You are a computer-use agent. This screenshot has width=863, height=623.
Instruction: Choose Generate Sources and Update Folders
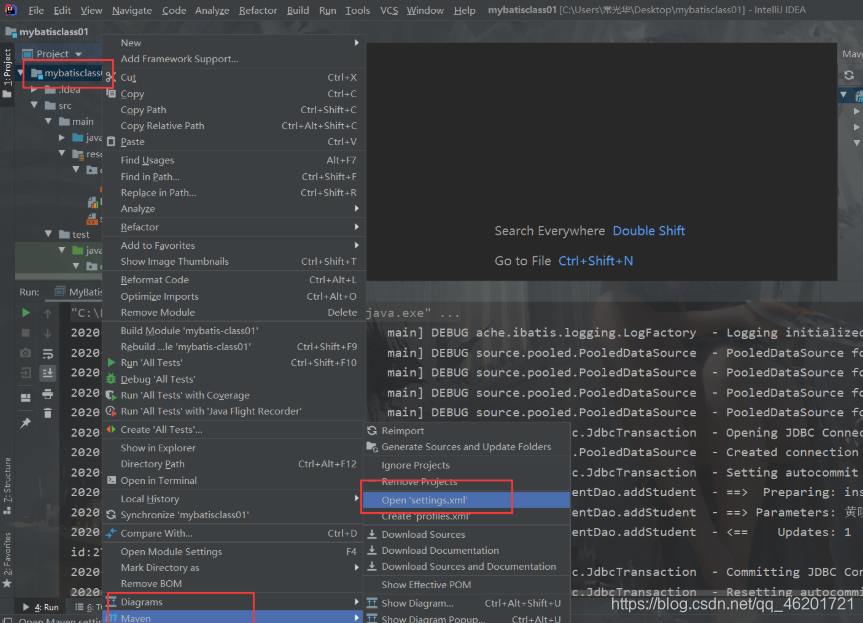tap(466, 447)
